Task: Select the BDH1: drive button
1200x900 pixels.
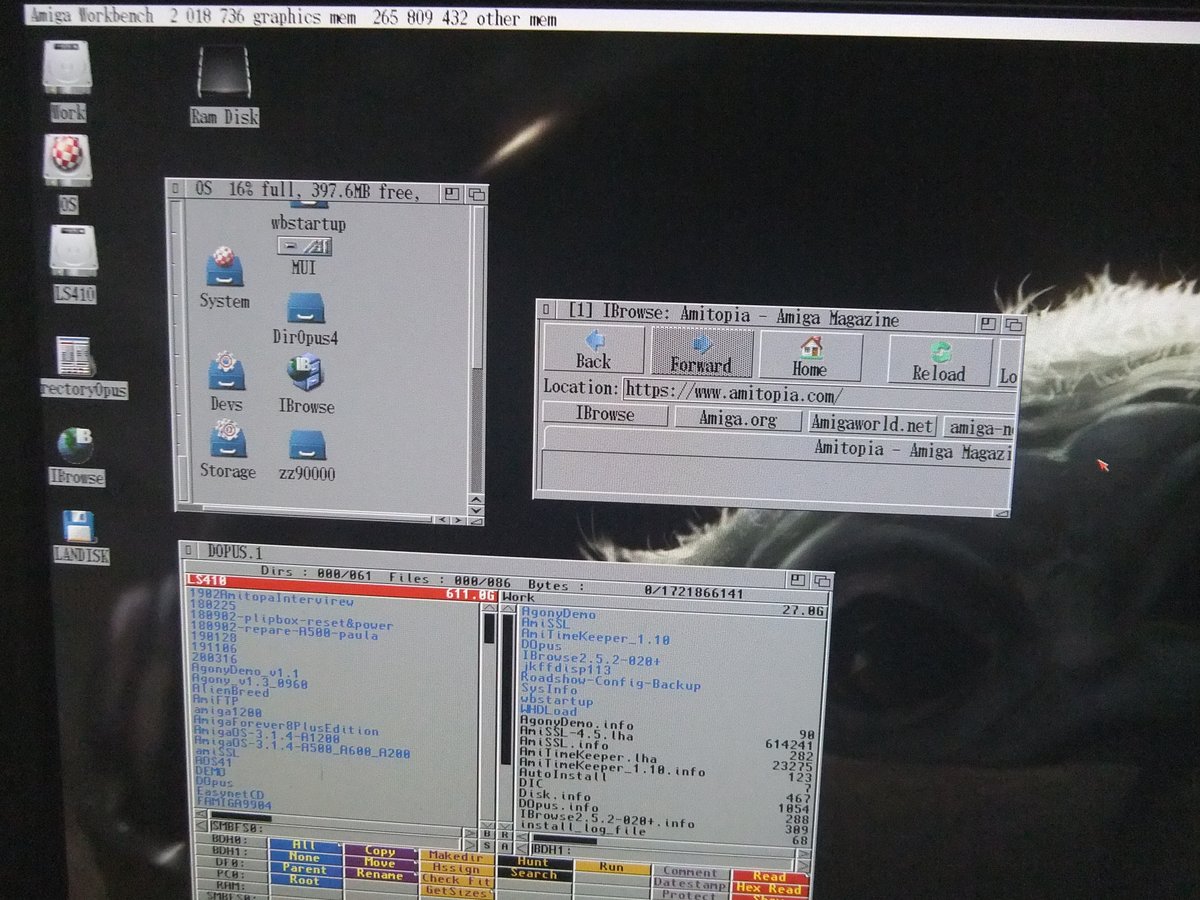Action: [230, 851]
